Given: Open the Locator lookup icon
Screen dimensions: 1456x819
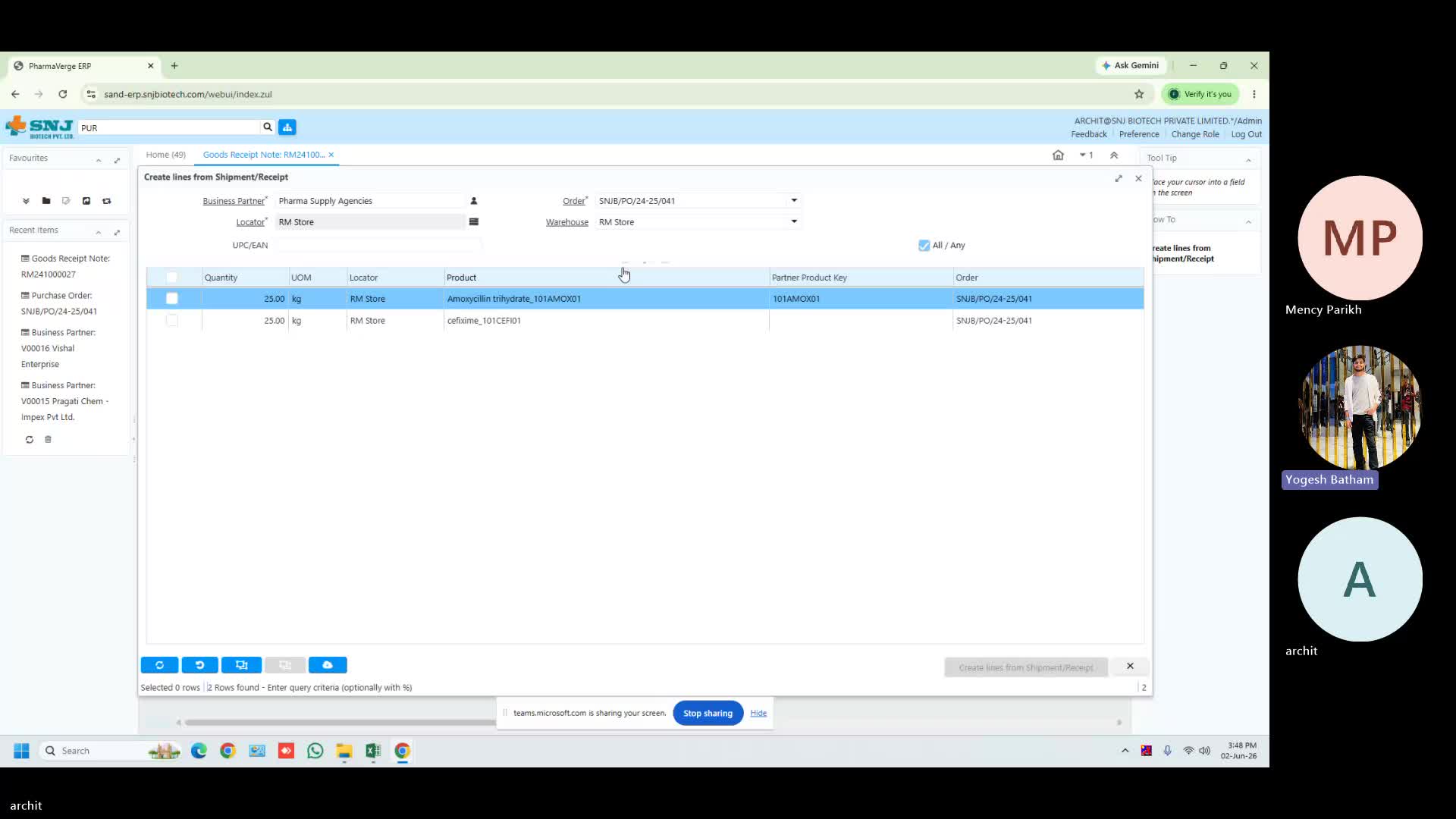Looking at the screenshot, I should point(474,222).
